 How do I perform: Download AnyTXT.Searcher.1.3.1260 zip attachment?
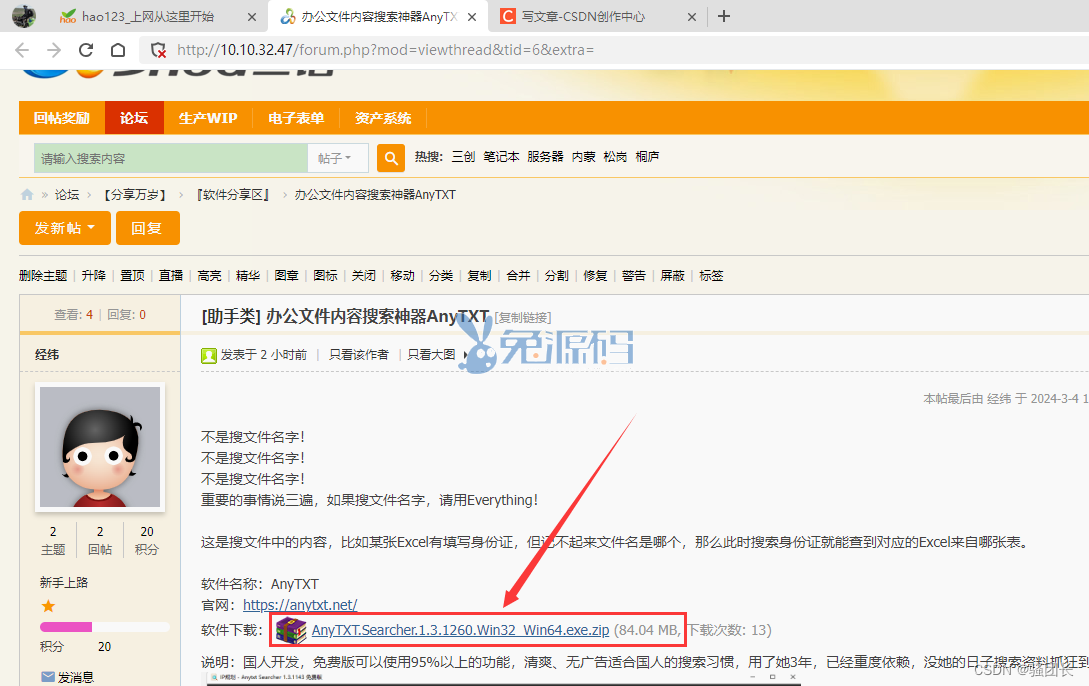tap(460, 630)
